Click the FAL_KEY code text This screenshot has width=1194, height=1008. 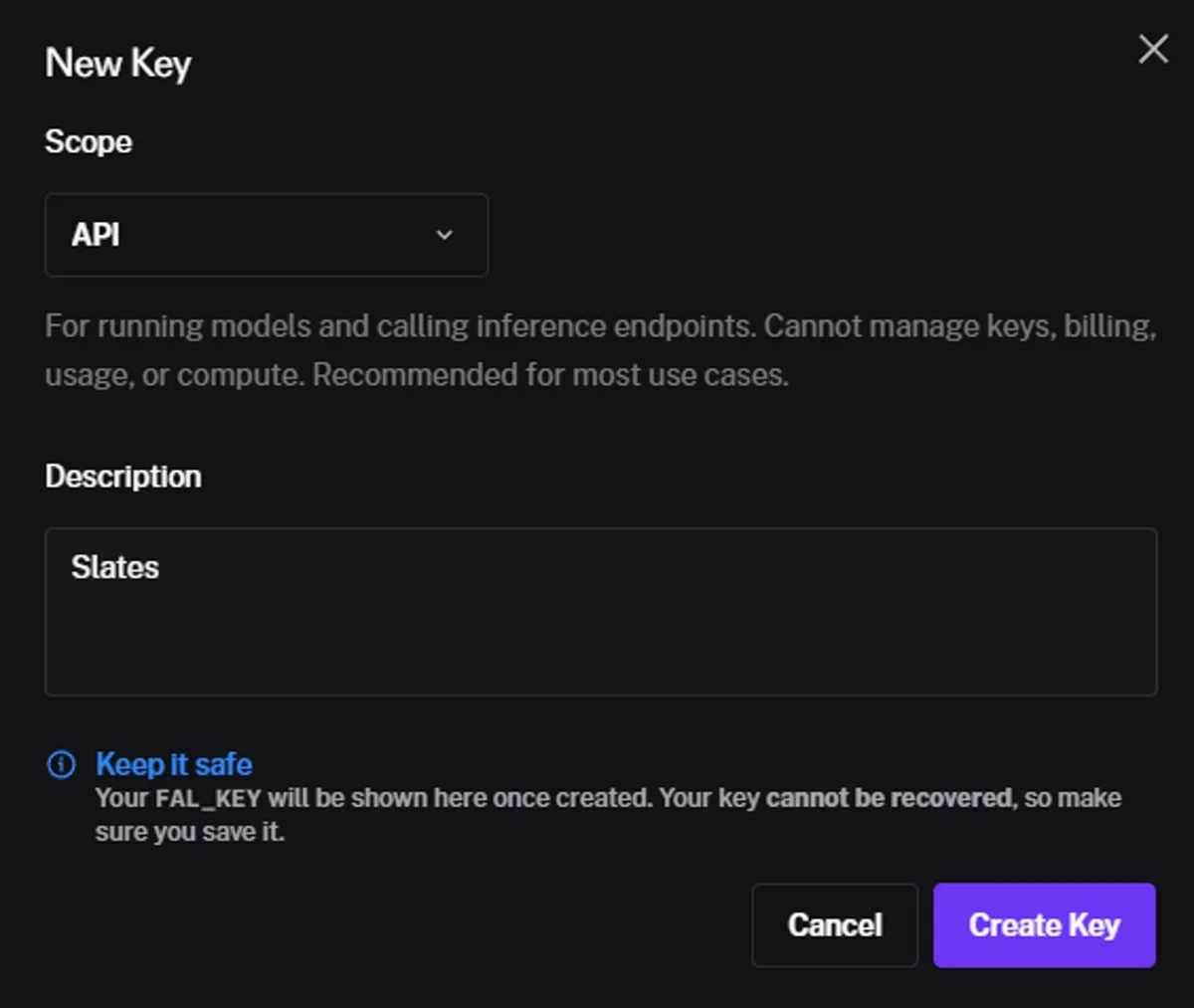(208, 799)
